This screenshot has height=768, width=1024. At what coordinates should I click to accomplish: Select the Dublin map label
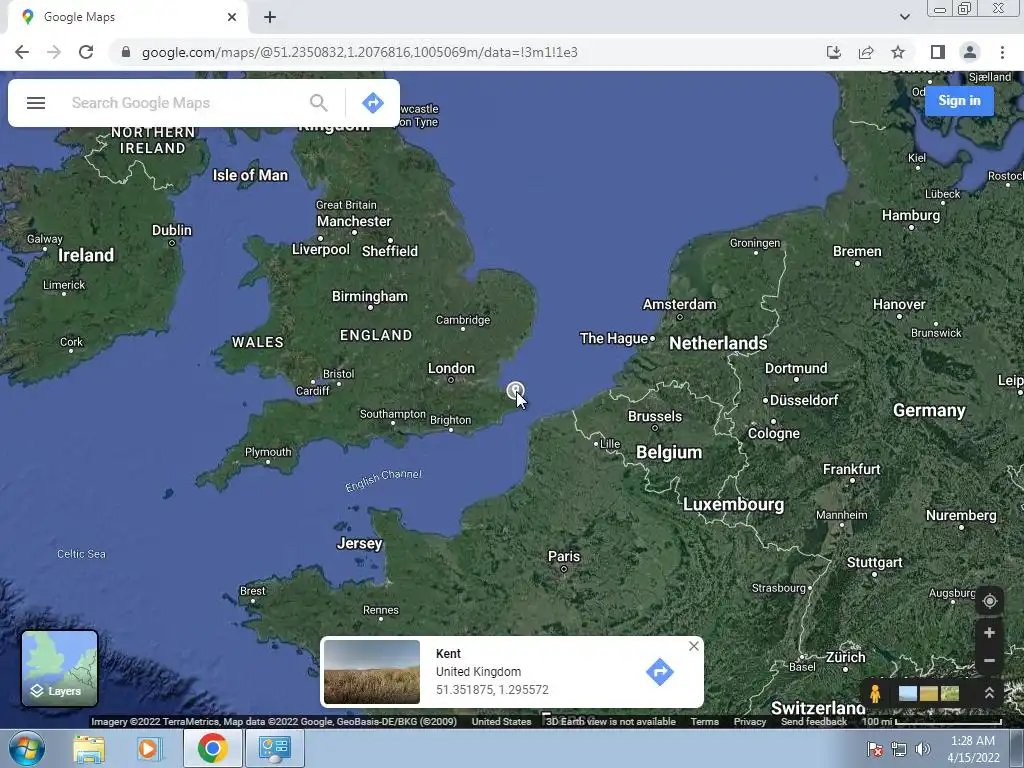[x=172, y=230]
